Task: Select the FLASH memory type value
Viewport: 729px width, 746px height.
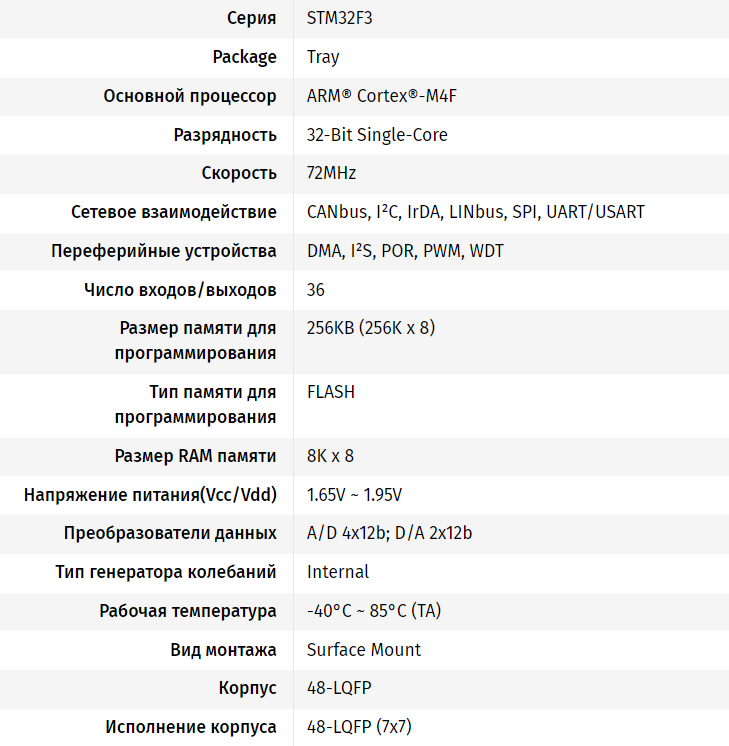Action: click(331, 392)
